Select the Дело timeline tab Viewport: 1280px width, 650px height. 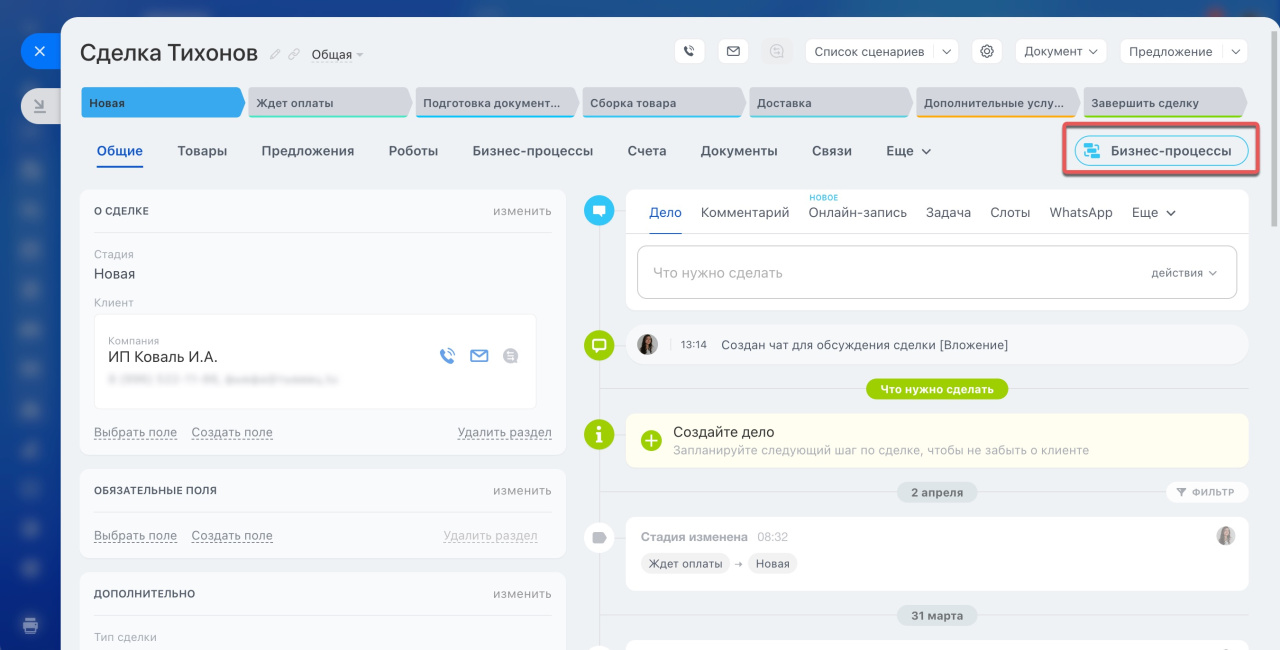[665, 212]
